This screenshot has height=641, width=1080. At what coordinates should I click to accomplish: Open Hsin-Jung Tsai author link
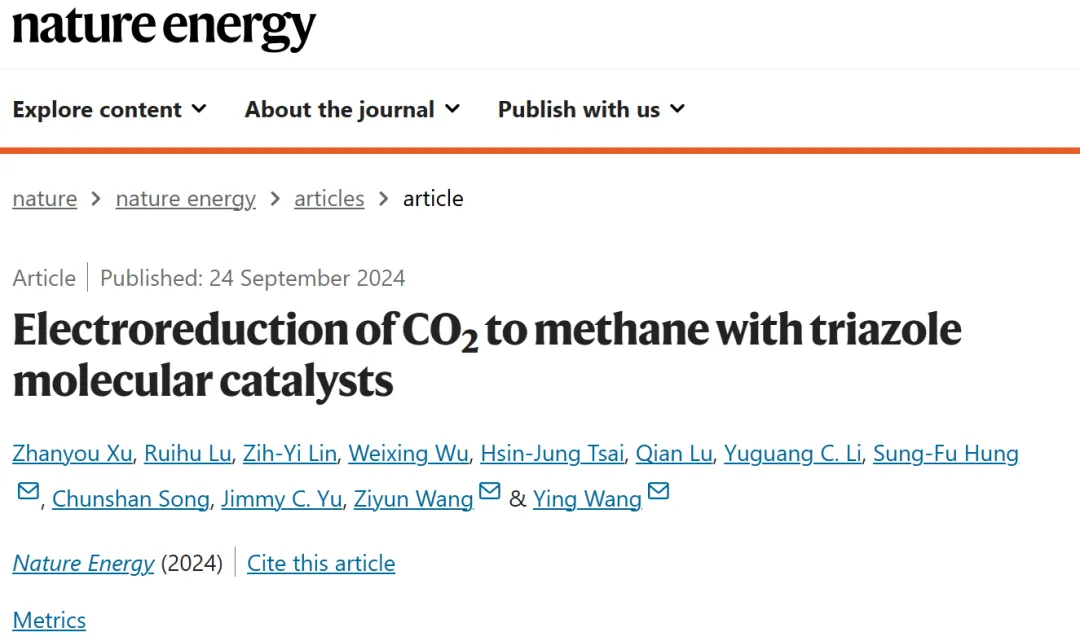click(x=552, y=453)
